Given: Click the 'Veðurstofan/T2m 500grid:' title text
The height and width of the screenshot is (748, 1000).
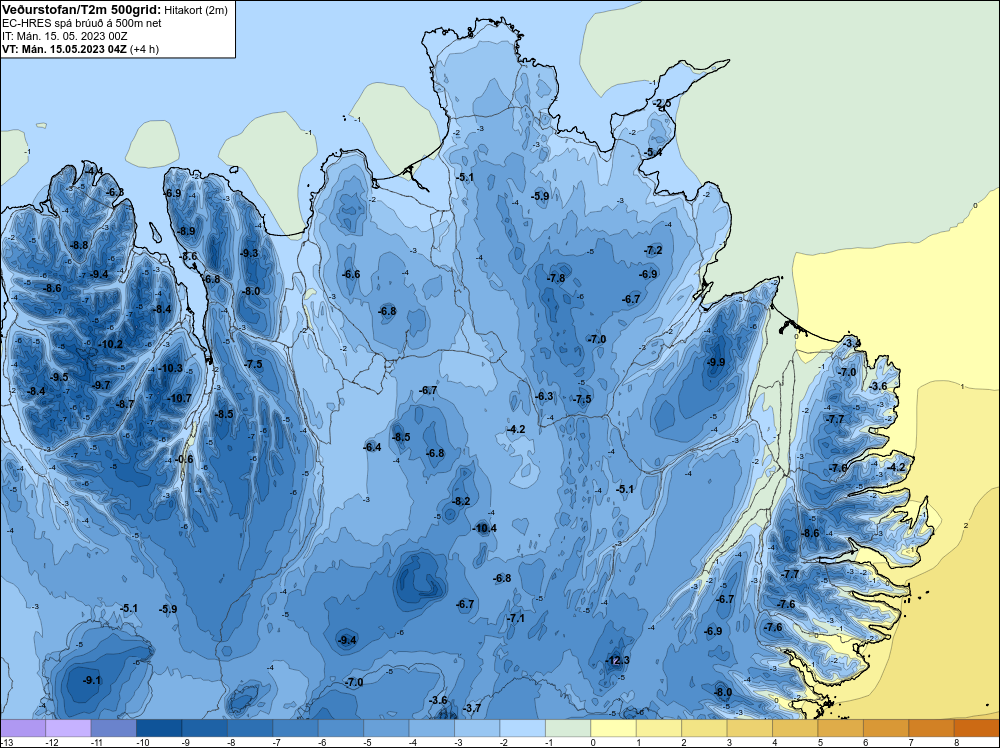Looking at the screenshot, I should (82, 10).
